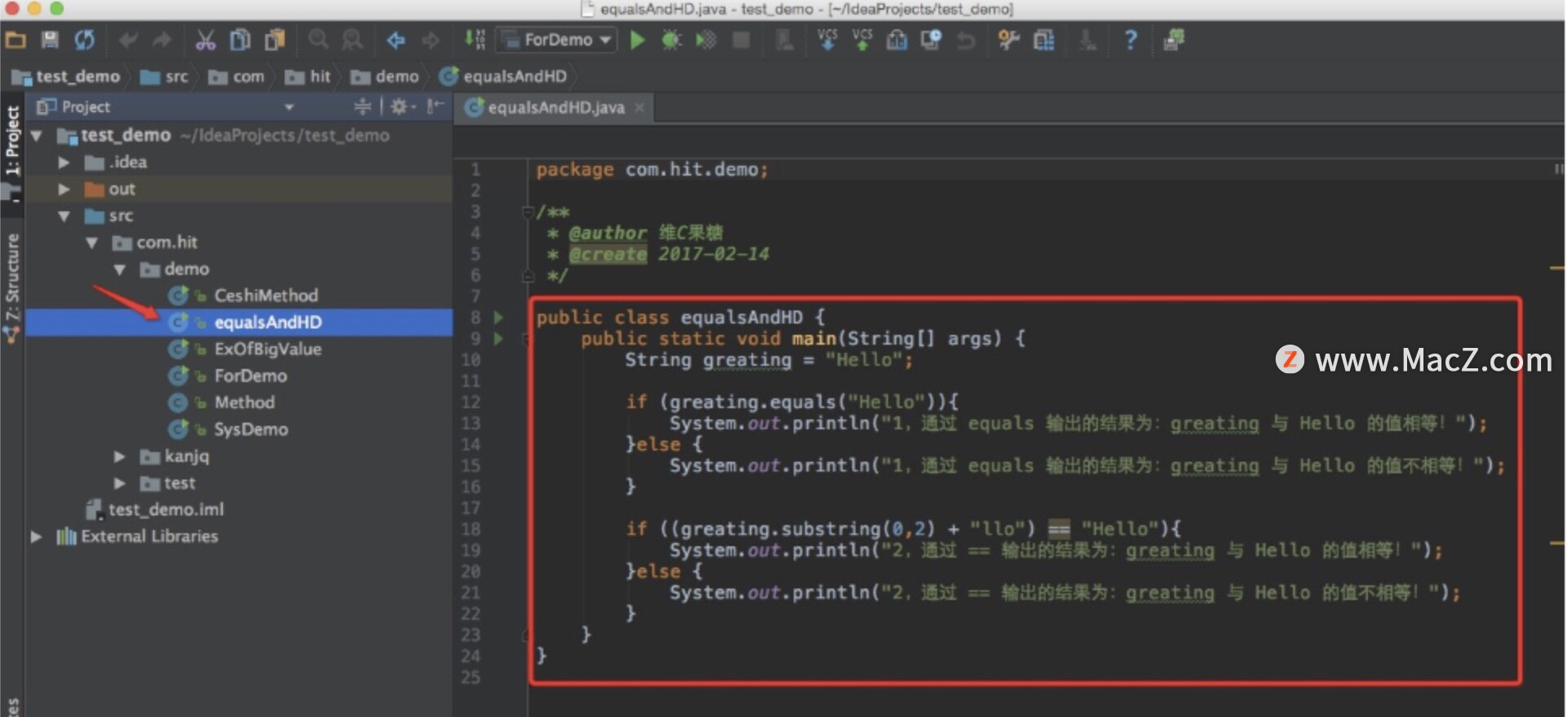Open Project panel gear settings
1568x717 pixels.
pyautogui.click(x=403, y=107)
